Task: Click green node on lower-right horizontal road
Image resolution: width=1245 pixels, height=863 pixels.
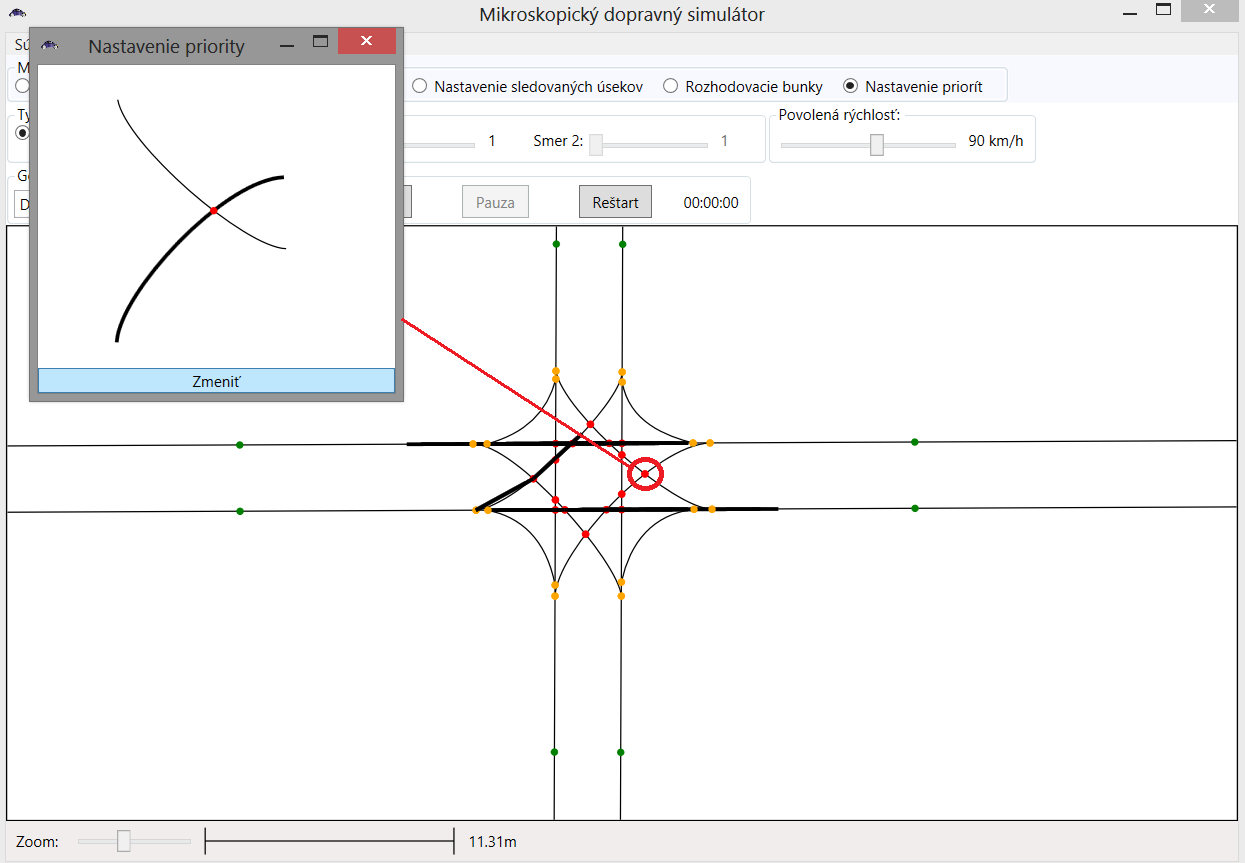Action: 915,509
